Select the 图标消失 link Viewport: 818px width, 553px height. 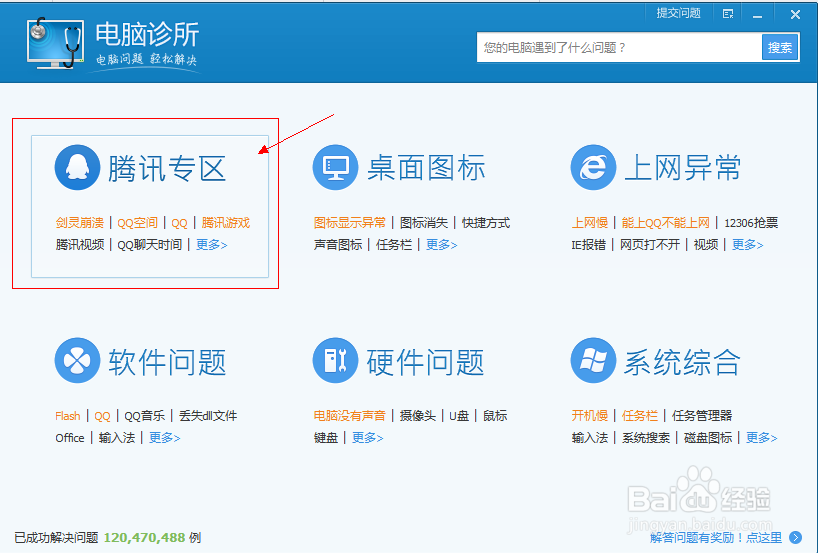point(424,223)
